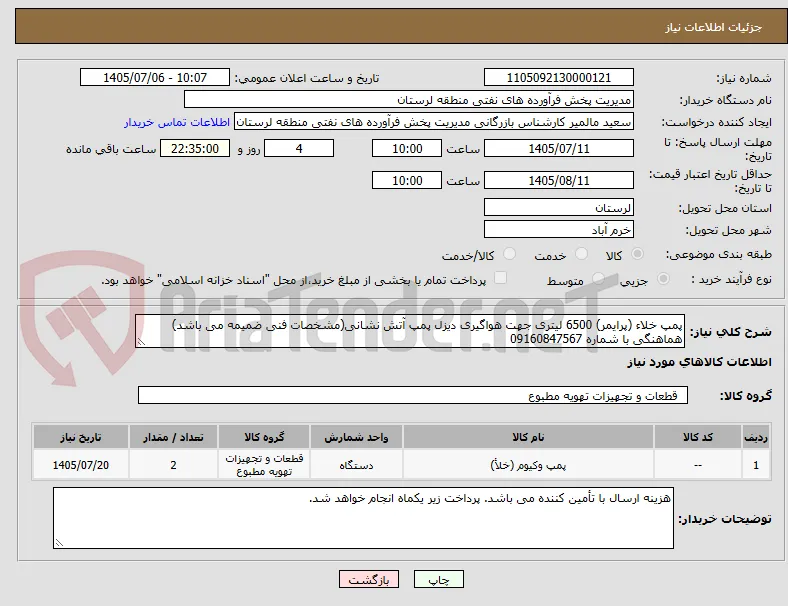Click the buyer organization name field
The height and width of the screenshot is (606, 788).
point(409,99)
